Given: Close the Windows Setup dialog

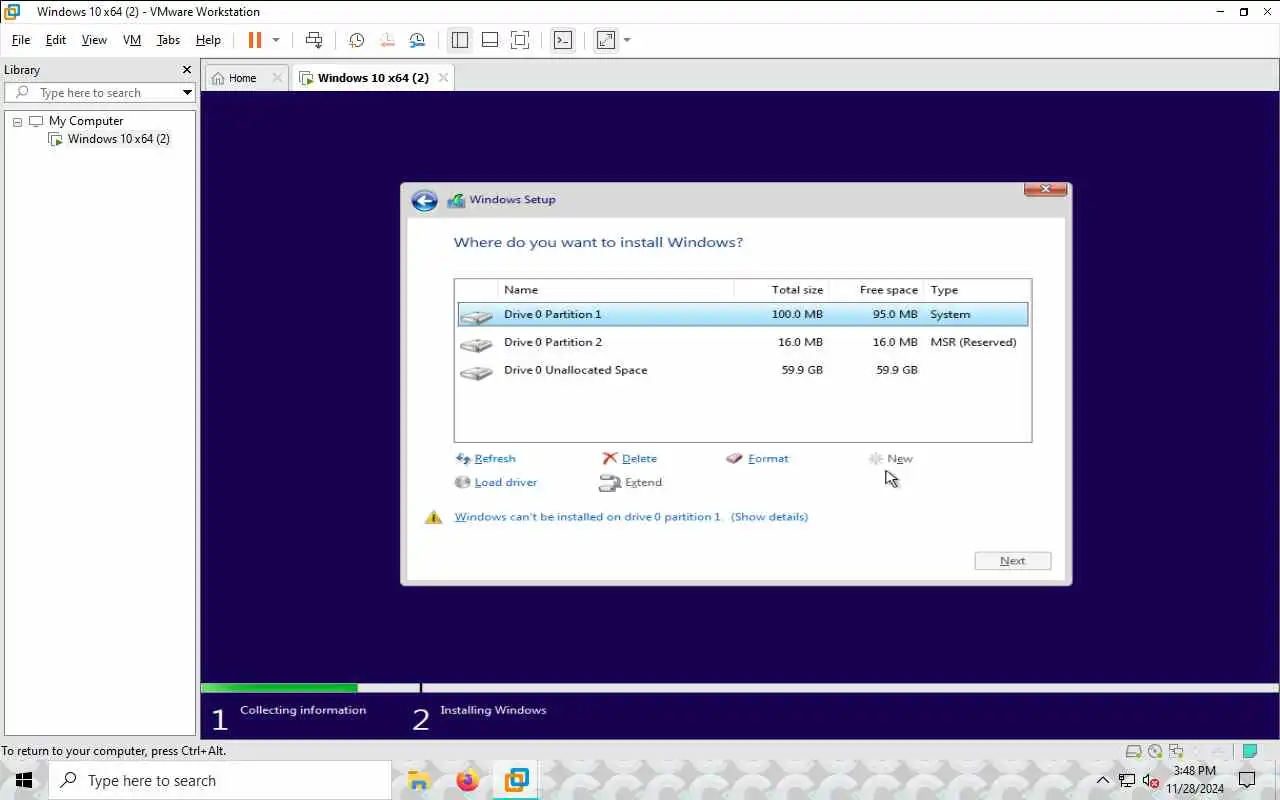Looking at the screenshot, I should (1045, 189).
